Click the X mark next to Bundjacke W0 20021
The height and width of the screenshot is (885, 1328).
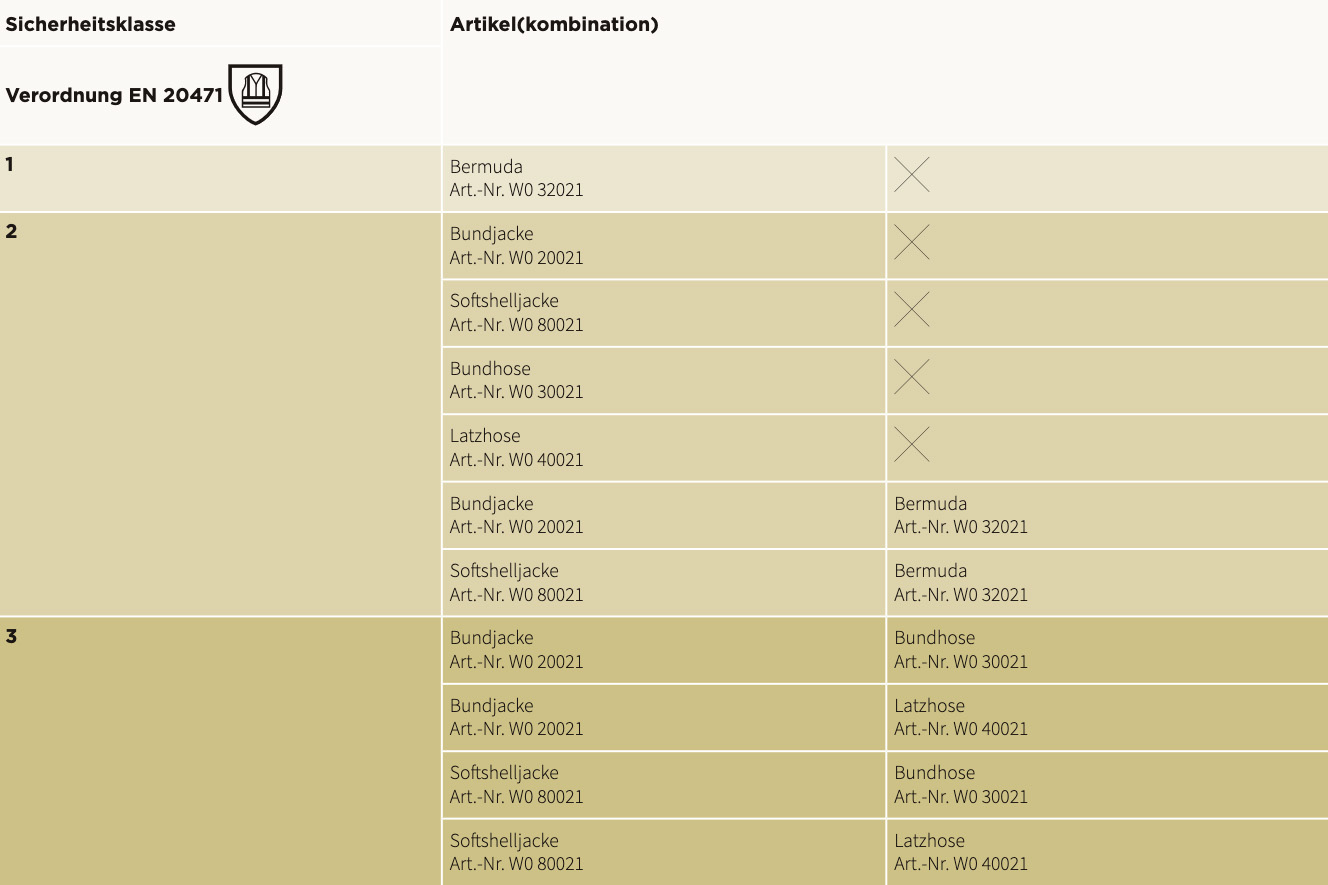click(x=911, y=242)
